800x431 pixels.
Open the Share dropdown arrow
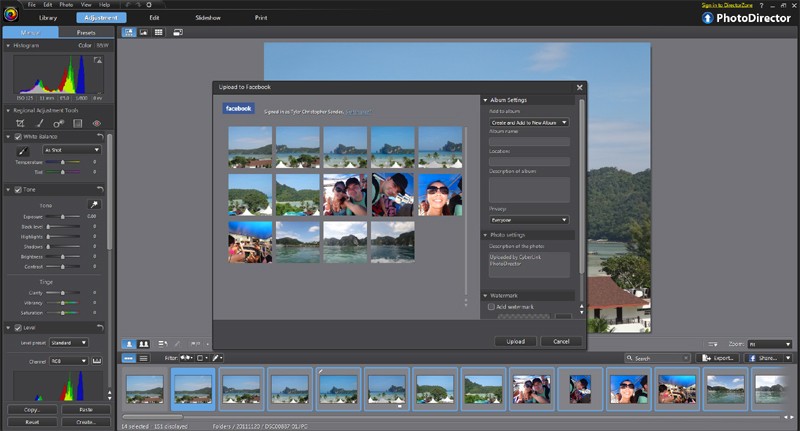pyautogui.click(x=788, y=358)
